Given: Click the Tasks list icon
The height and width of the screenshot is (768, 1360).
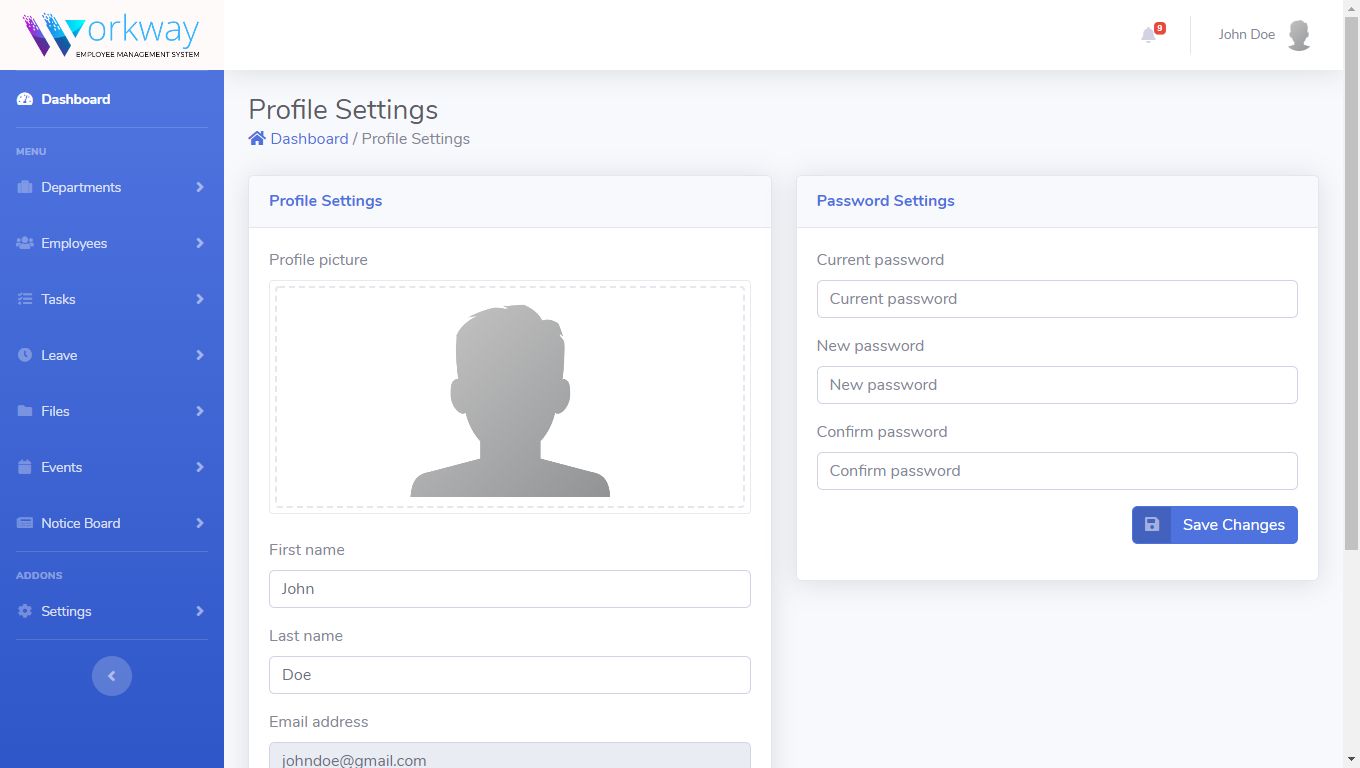Looking at the screenshot, I should point(25,299).
